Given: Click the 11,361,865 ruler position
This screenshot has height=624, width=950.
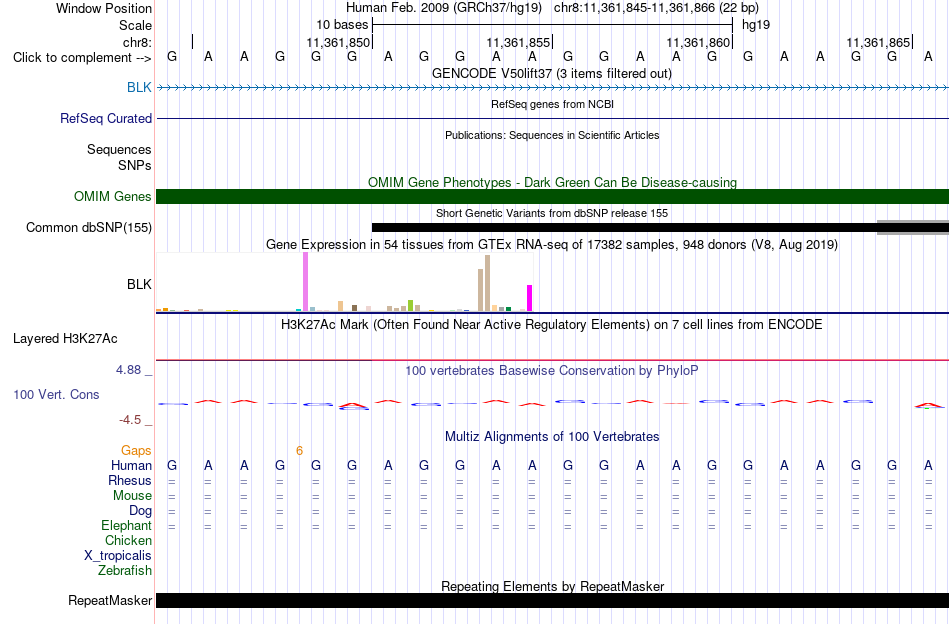Looking at the screenshot, I should click(x=878, y=42).
